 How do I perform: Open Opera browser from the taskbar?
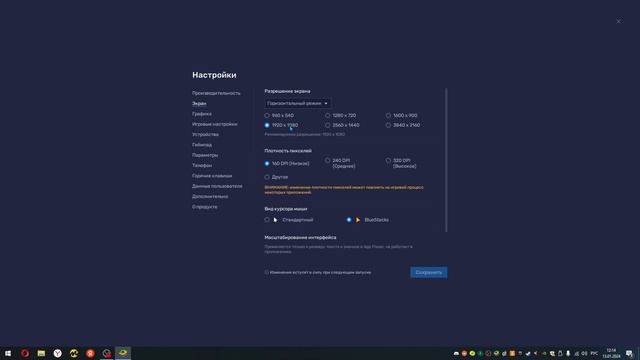(x=25, y=353)
